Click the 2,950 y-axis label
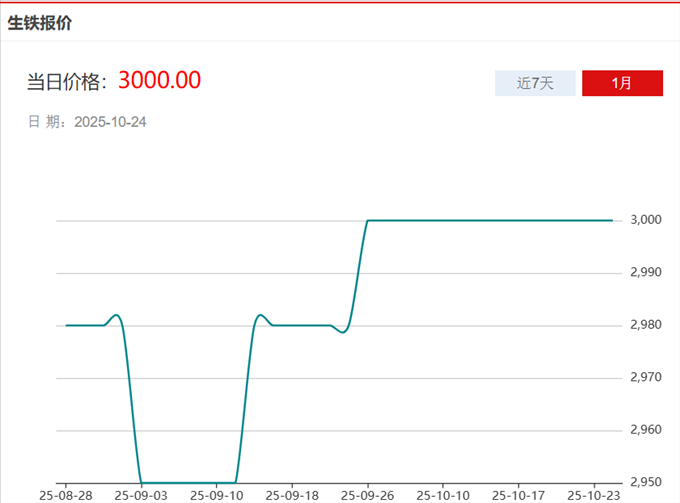 (x=646, y=482)
